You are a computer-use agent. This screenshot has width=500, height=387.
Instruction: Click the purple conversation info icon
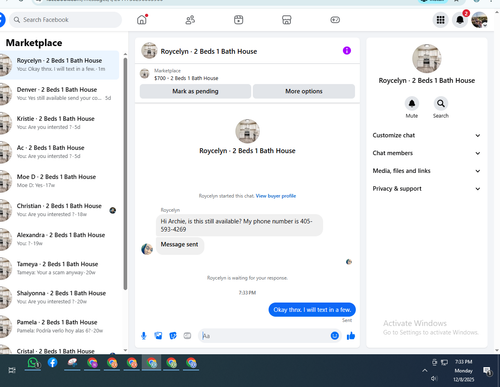[347, 51]
